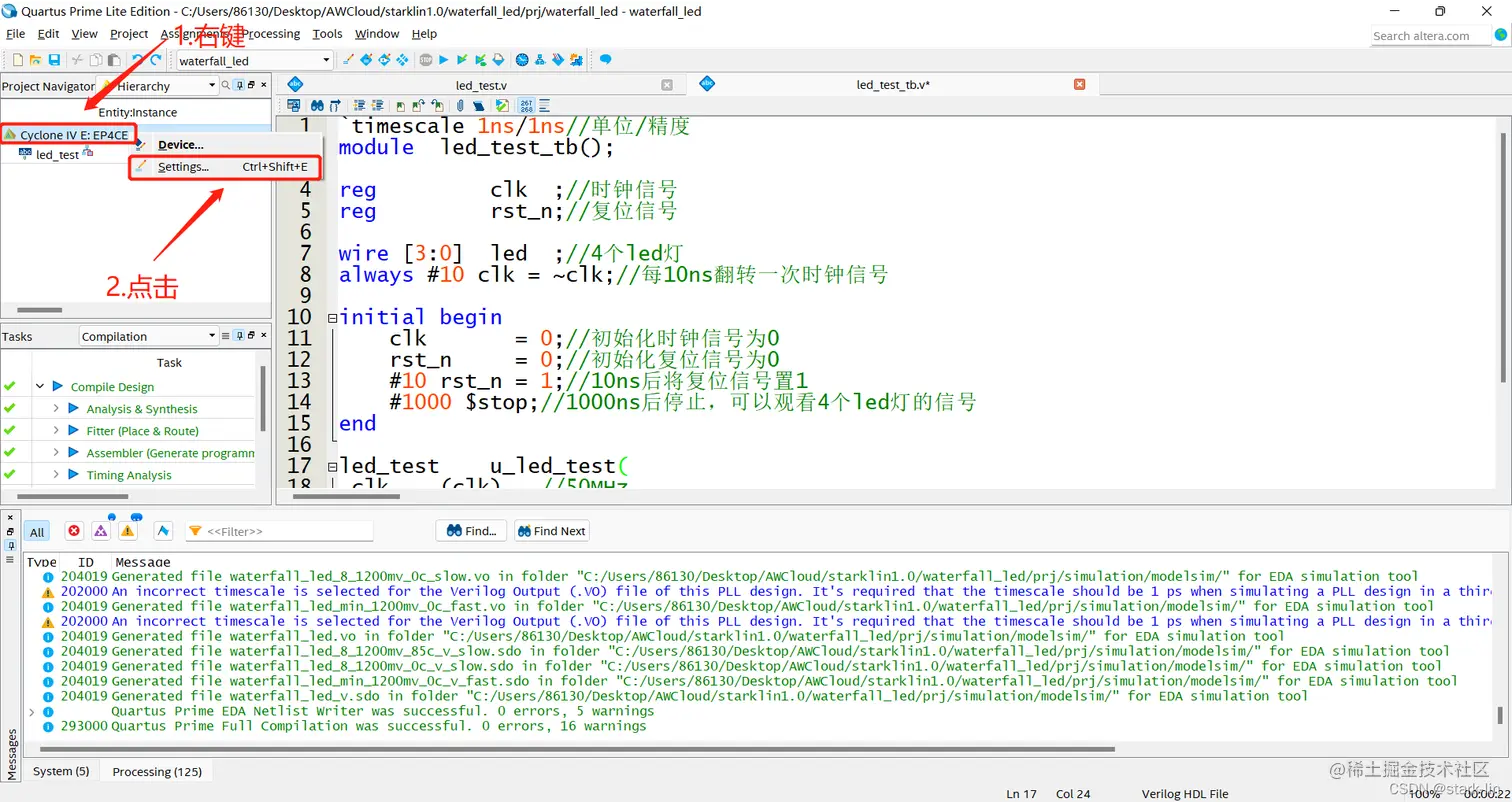The image size is (1512, 802).
Task: Expand Assembler task row
Action: pyautogui.click(x=56, y=452)
